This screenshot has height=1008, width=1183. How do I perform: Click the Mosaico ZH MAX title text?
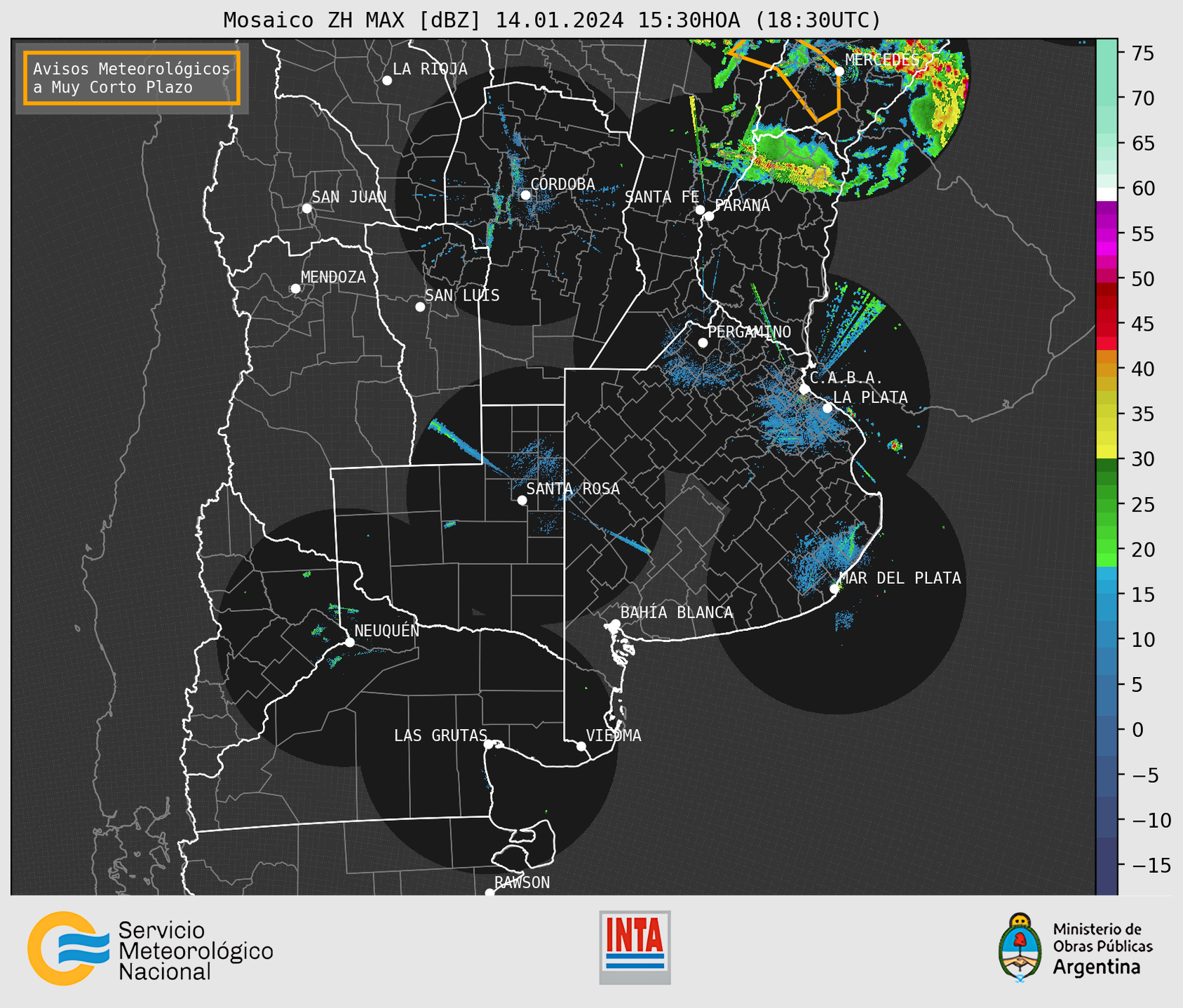[x=552, y=20]
